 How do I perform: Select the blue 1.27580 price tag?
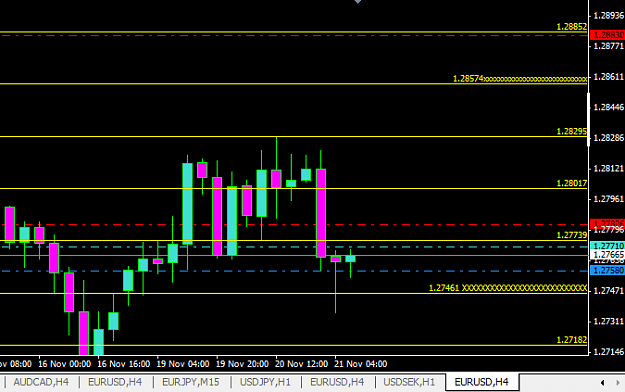[x=607, y=271]
